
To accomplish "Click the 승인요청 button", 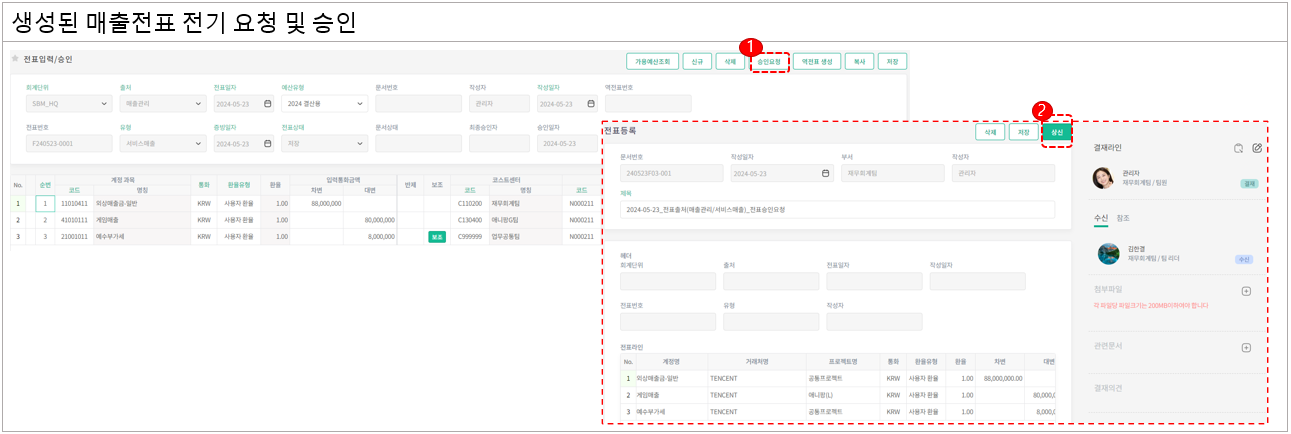I will click(x=768, y=61).
